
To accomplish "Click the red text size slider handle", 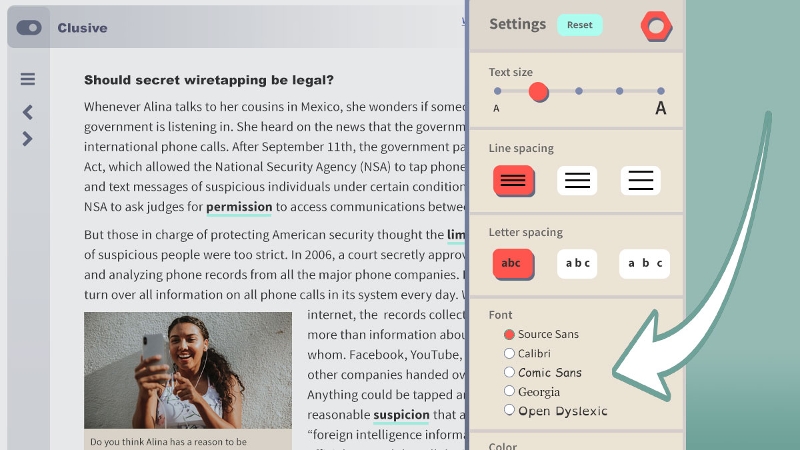I will 538,92.
